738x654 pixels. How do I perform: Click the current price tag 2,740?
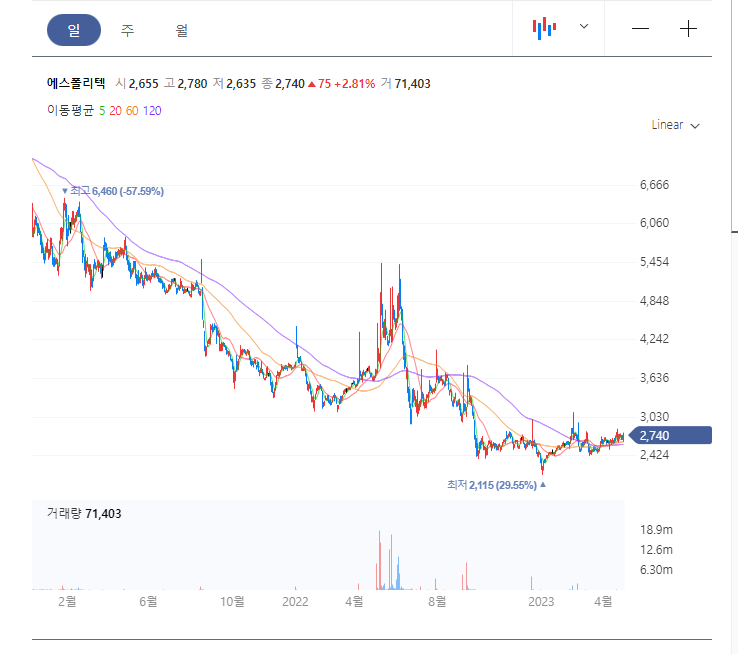pyautogui.click(x=671, y=436)
